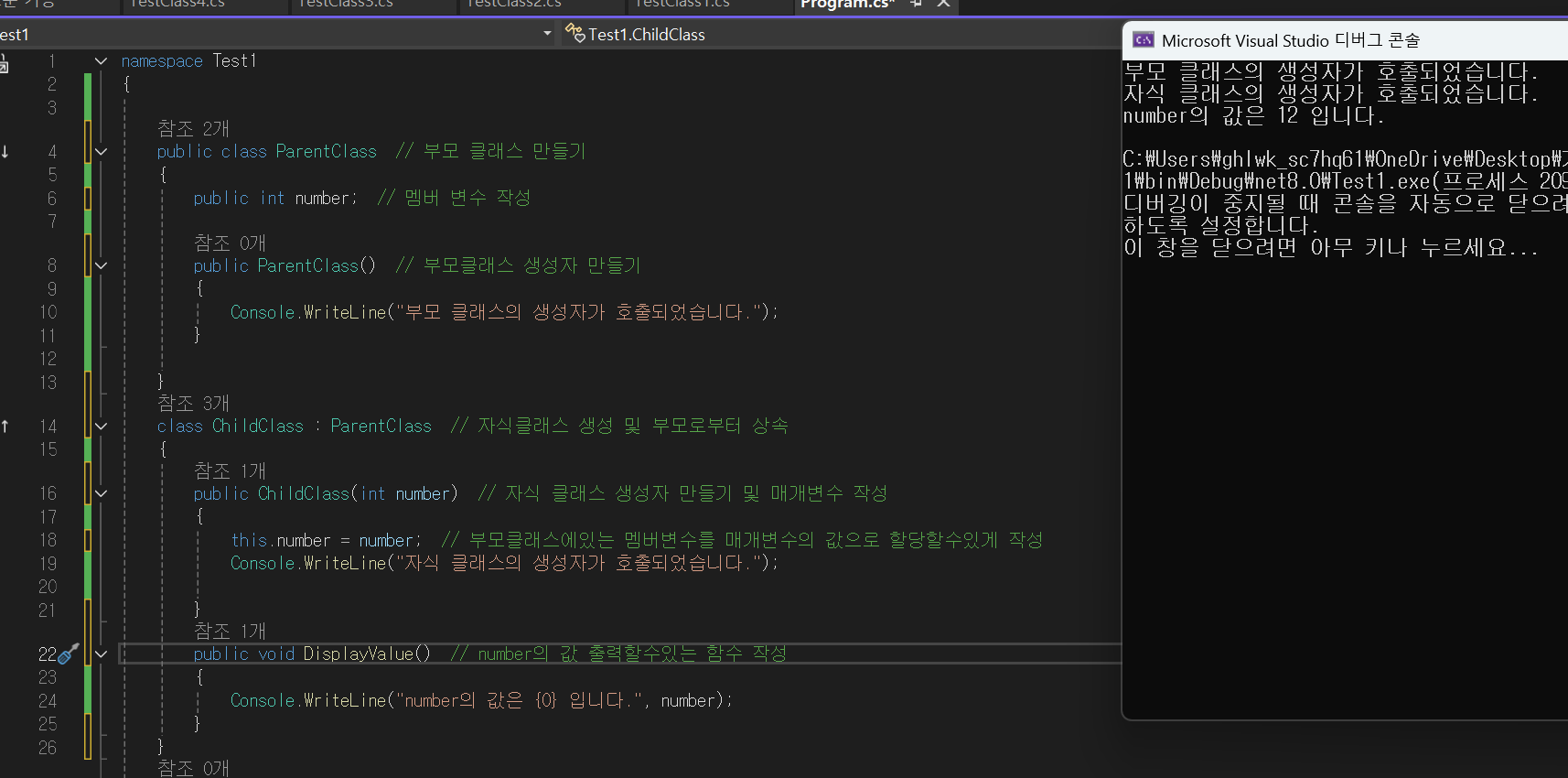Screen dimensions: 1568x778
Task: Click the '참조 1개' reference link above DisplayValue
Action: click(x=230, y=631)
